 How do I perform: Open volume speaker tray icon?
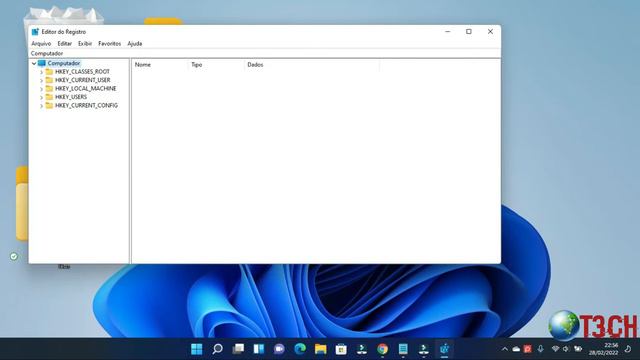[x=566, y=349]
